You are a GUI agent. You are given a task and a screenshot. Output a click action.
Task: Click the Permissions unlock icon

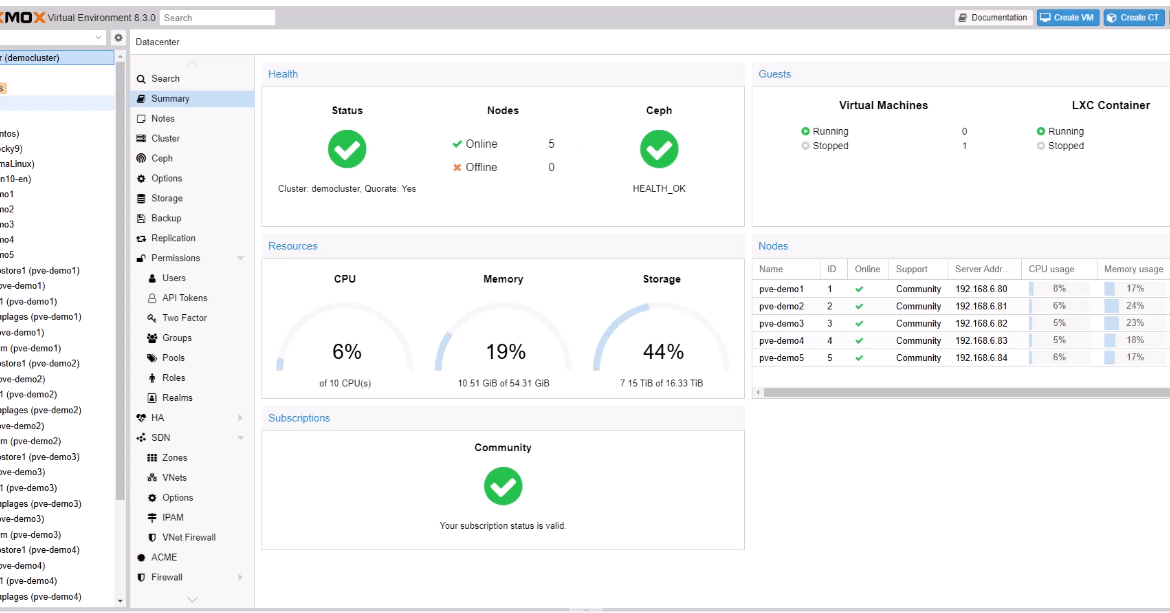click(x=141, y=258)
